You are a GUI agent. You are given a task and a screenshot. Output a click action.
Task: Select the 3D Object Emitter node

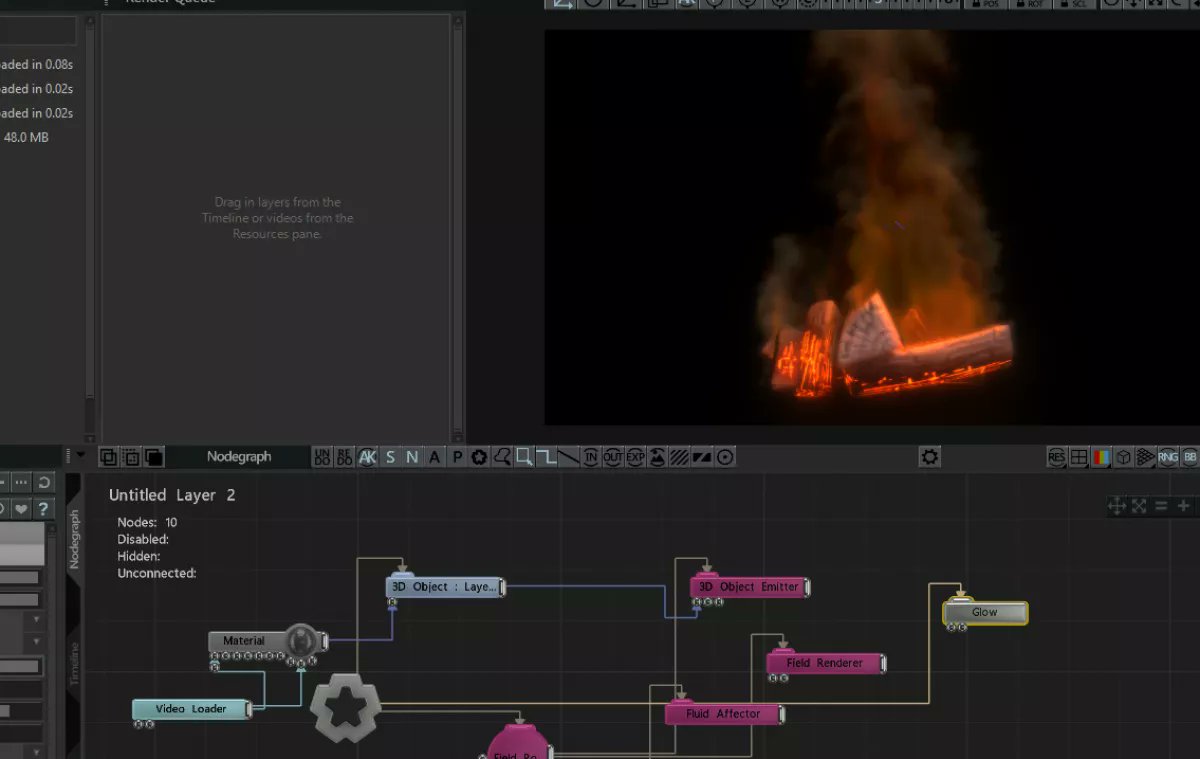pos(749,587)
